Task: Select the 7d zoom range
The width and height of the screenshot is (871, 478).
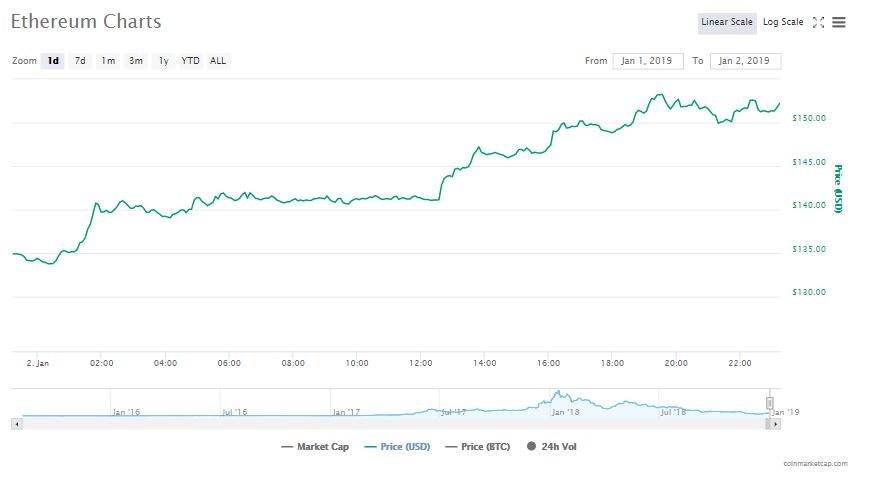Action: click(80, 61)
